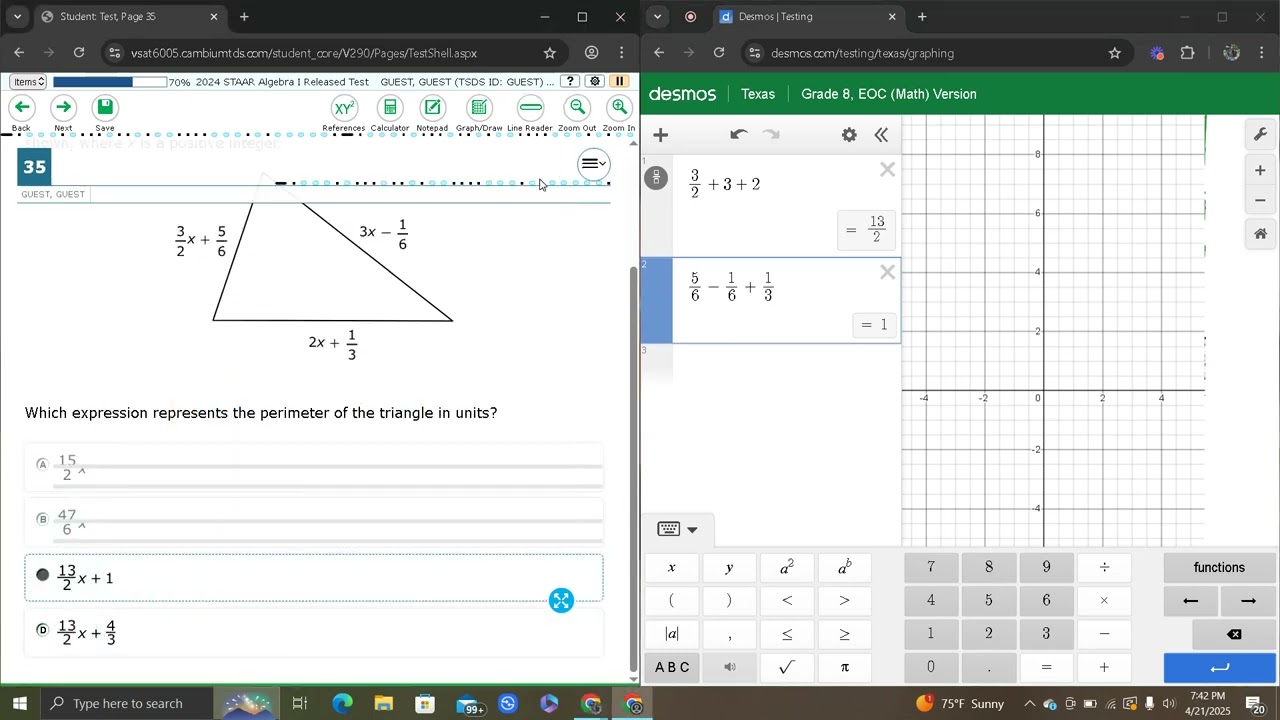This screenshot has height=720, width=1280.
Task: Add new item in Desmos expression list
Action: click(x=660, y=135)
